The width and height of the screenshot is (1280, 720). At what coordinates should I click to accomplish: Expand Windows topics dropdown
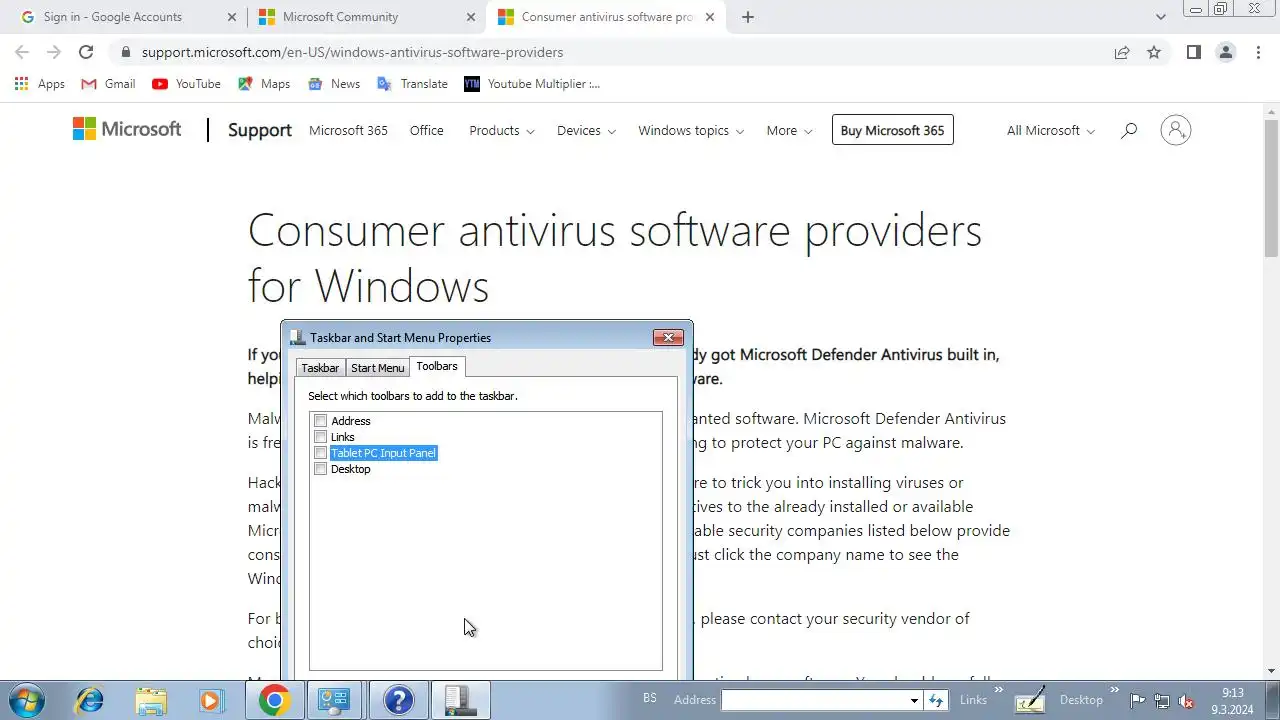pos(691,131)
